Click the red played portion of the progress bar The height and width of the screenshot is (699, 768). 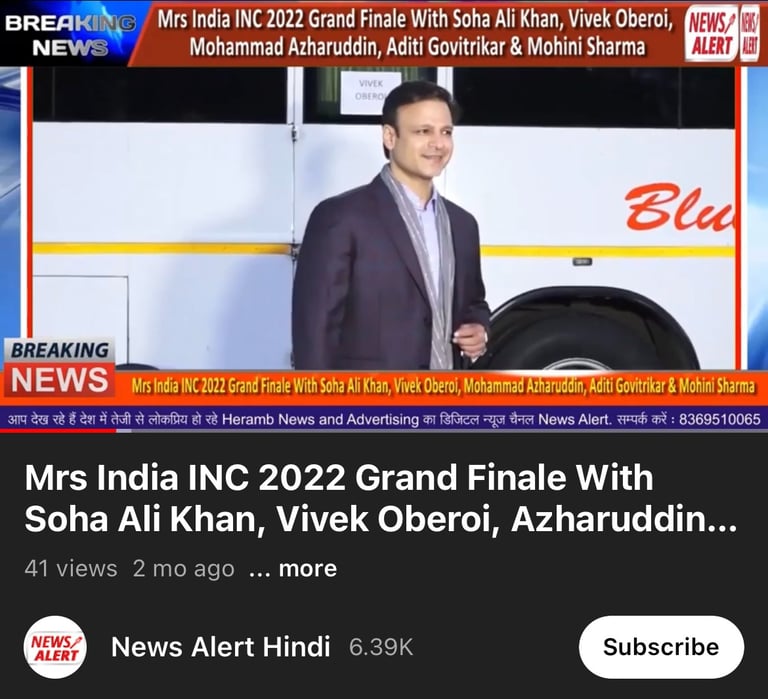pyautogui.click(x=58, y=431)
